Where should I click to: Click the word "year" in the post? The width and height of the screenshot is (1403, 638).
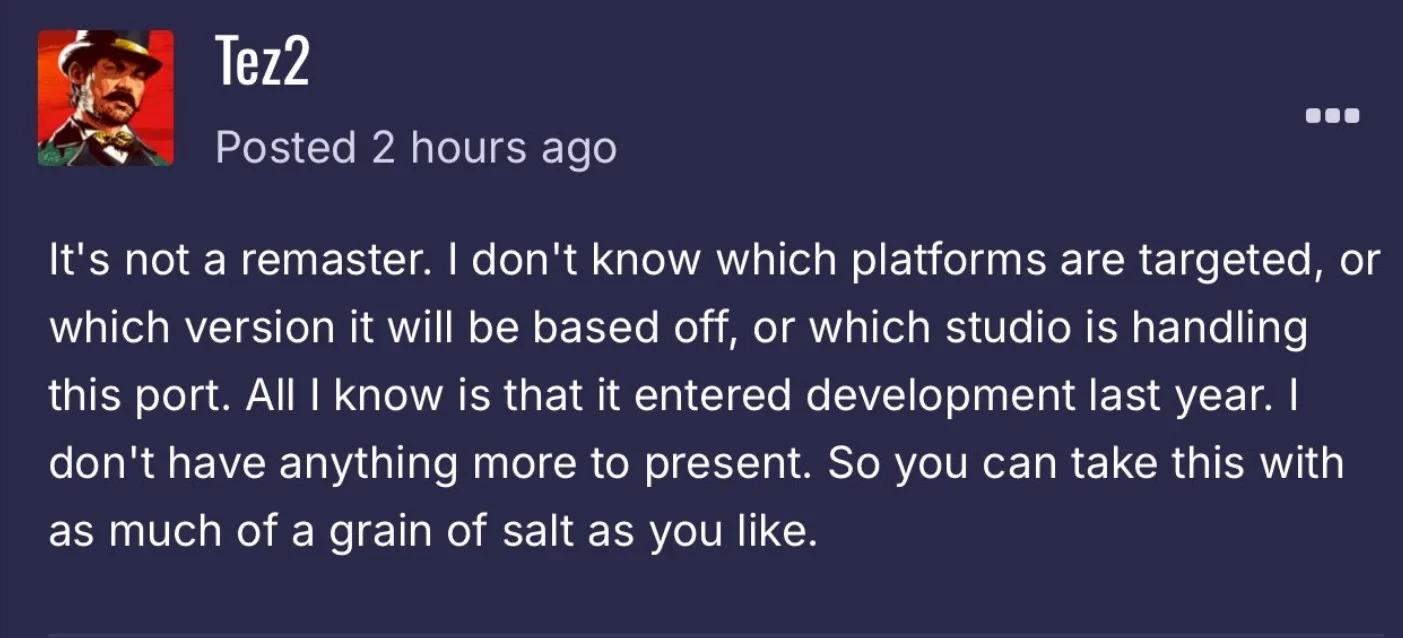tap(1235, 397)
